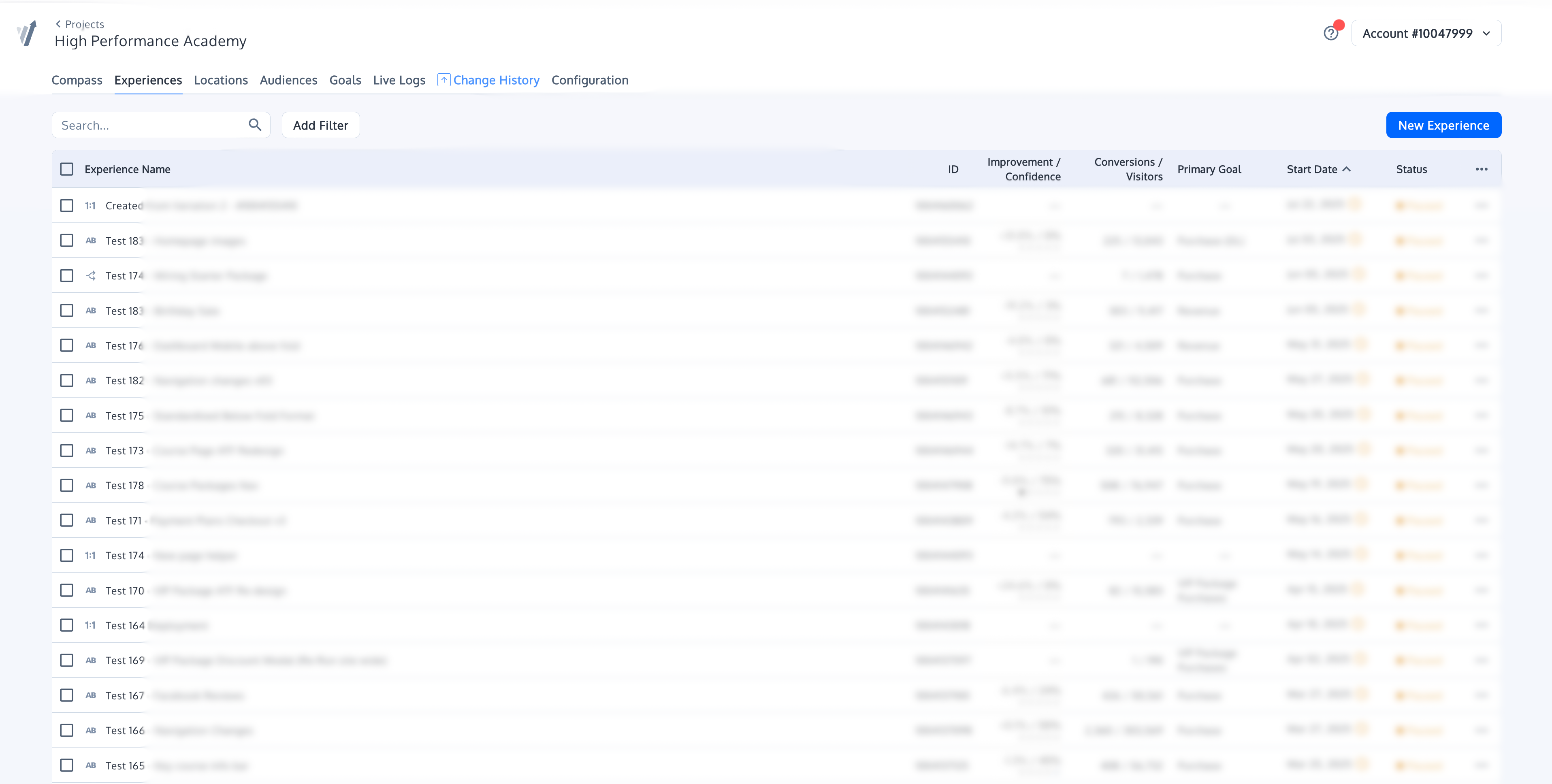Open the help question mark icon
Image resolution: width=1552 pixels, height=784 pixels.
pos(1330,34)
